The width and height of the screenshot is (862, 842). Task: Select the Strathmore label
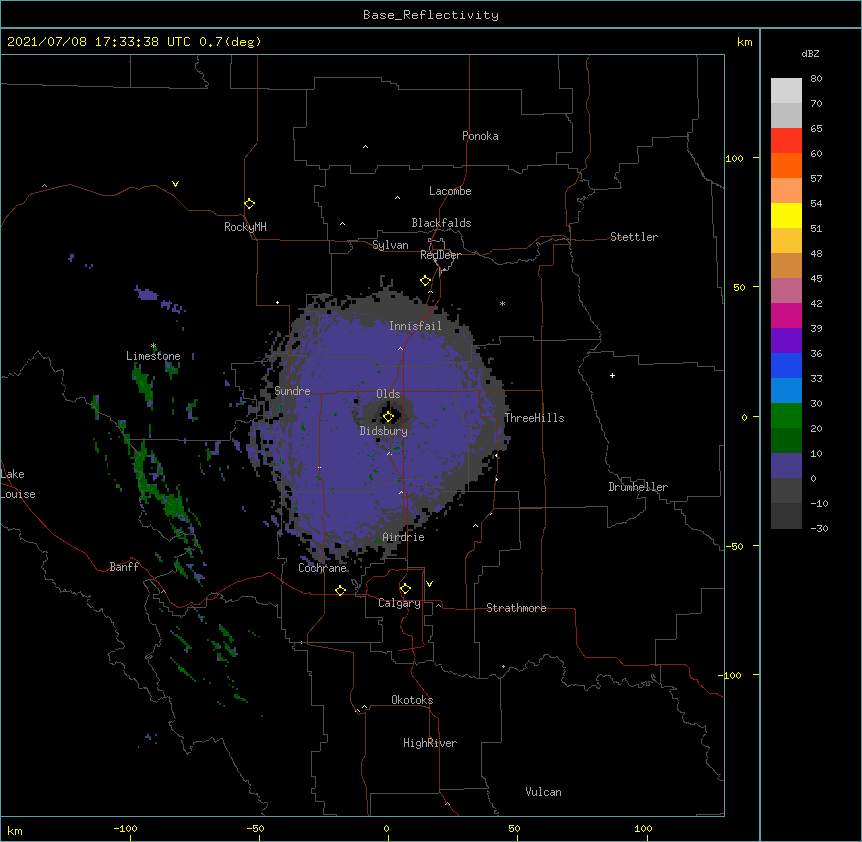coord(516,608)
